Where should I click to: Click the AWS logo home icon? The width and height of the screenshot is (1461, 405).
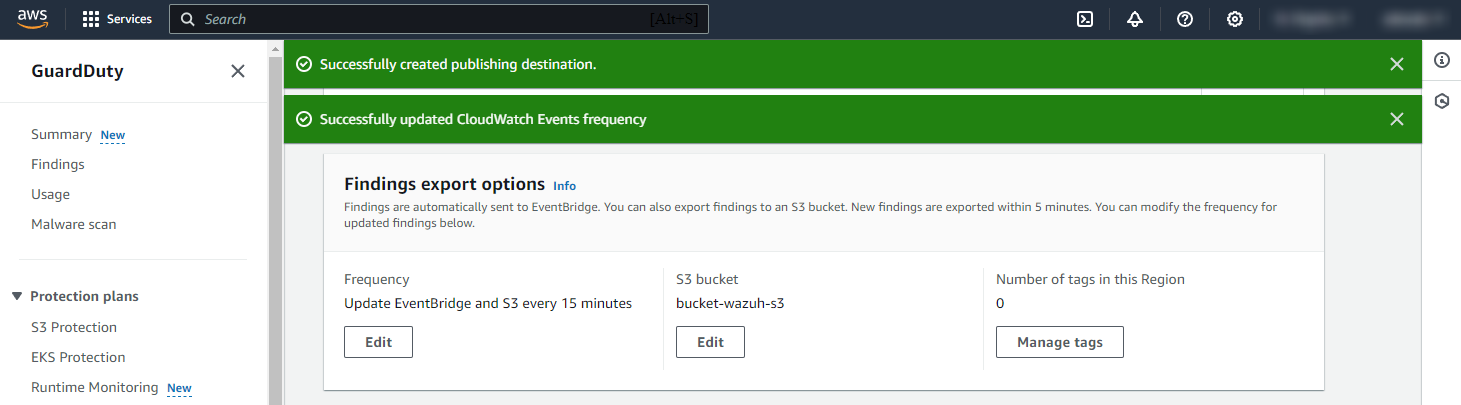pyautogui.click(x=33, y=19)
